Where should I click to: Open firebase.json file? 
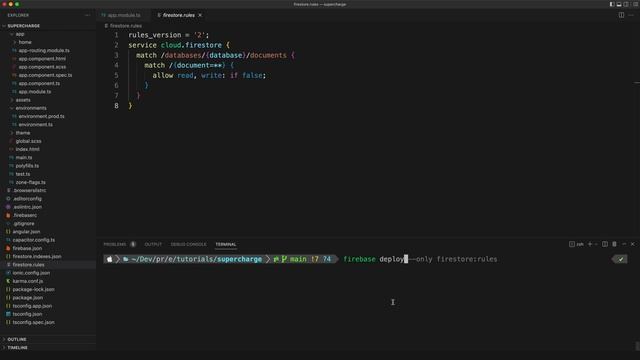27,248
